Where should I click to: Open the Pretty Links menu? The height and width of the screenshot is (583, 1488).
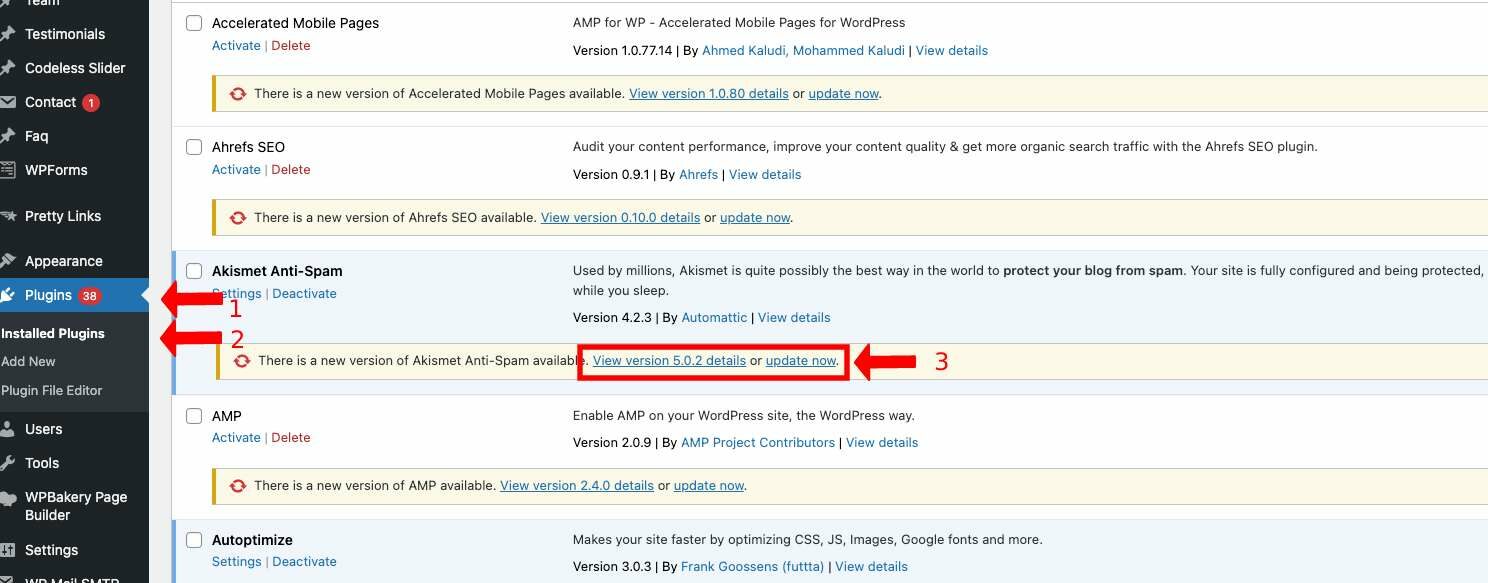[x=63, y=216]
